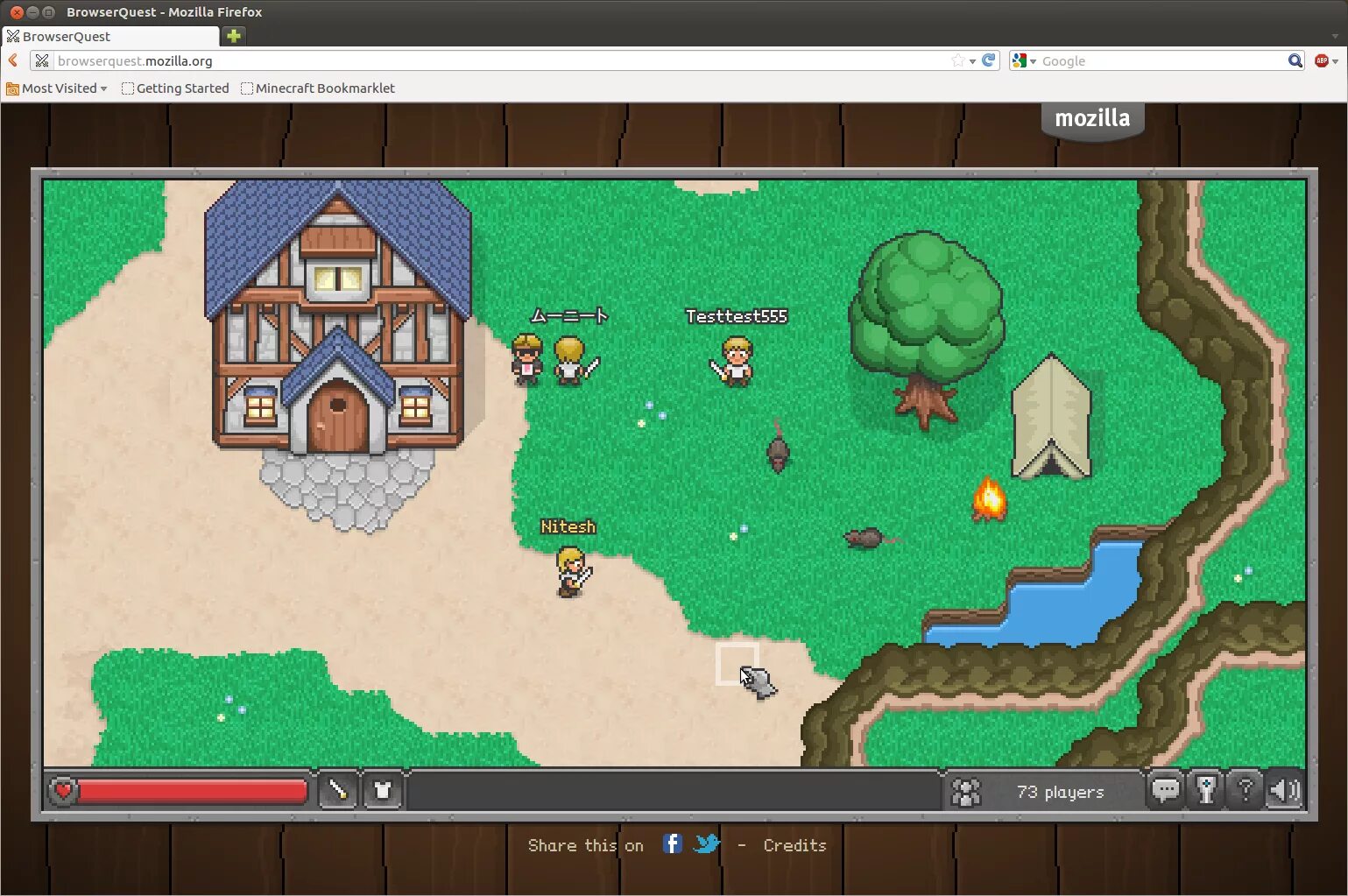
Task: Click the player under the ムーニート name
Action: click(x=574, y=361)
